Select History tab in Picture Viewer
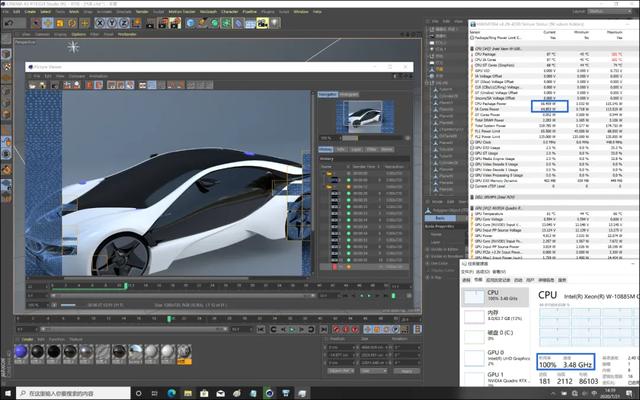640x400 pixels. point(326,149)
